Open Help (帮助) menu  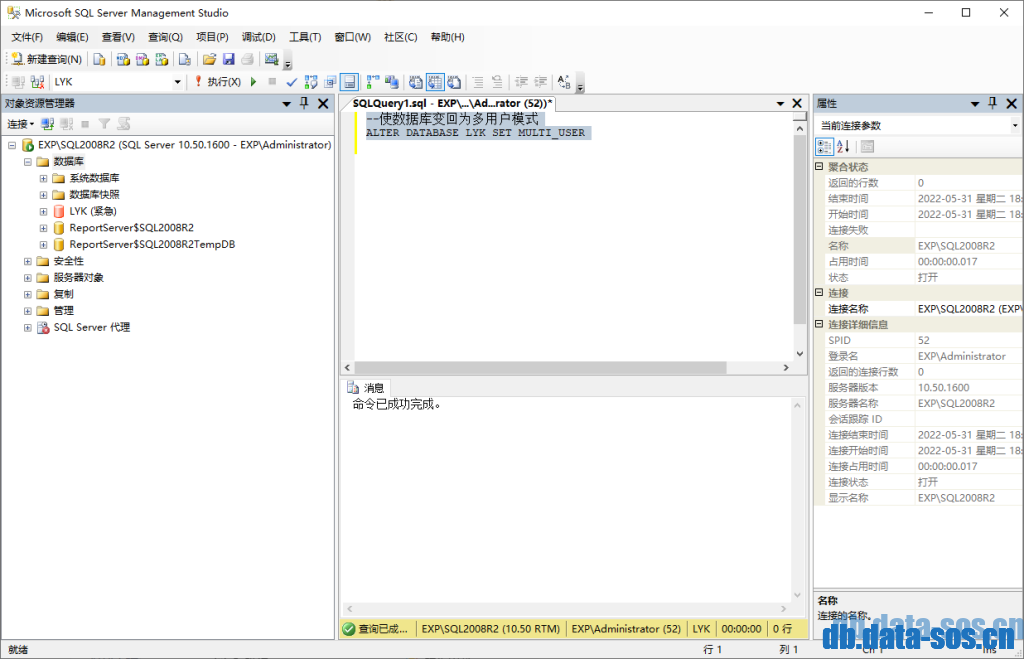[x=447, y=37]
